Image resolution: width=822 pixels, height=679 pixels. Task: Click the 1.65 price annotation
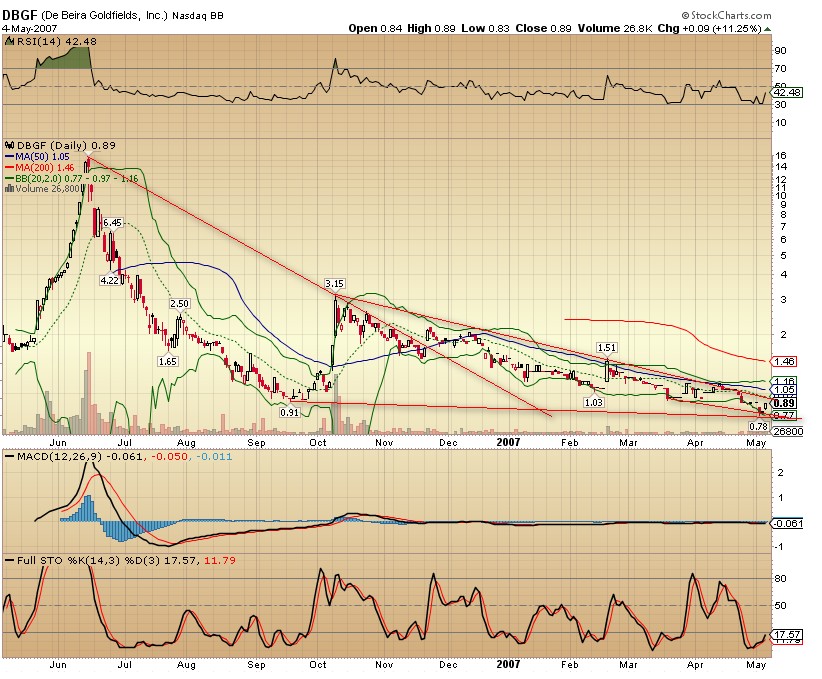click(168, 361)
